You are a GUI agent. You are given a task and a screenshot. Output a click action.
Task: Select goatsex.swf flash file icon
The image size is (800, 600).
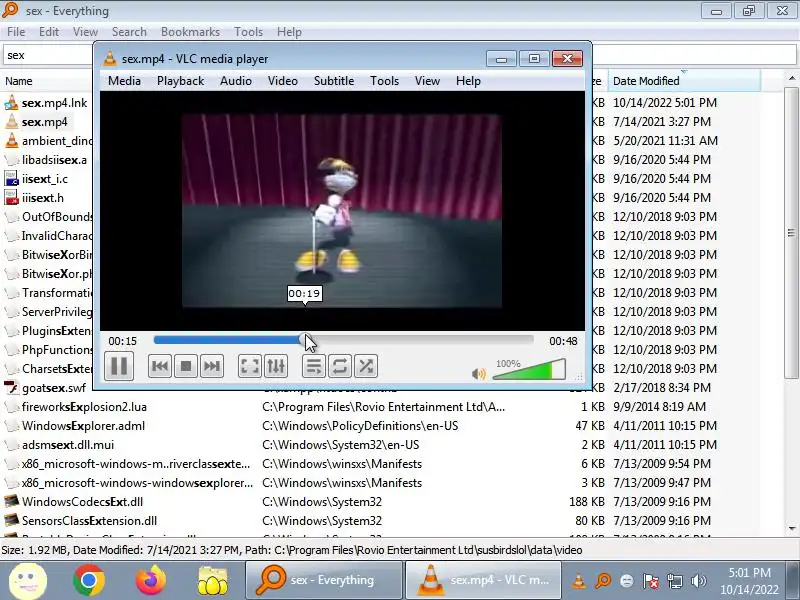[x=11, y=388]
